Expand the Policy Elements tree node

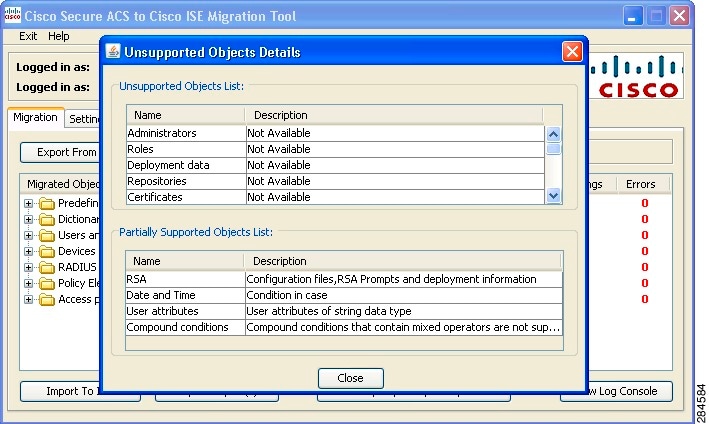[x=28, y=283]
